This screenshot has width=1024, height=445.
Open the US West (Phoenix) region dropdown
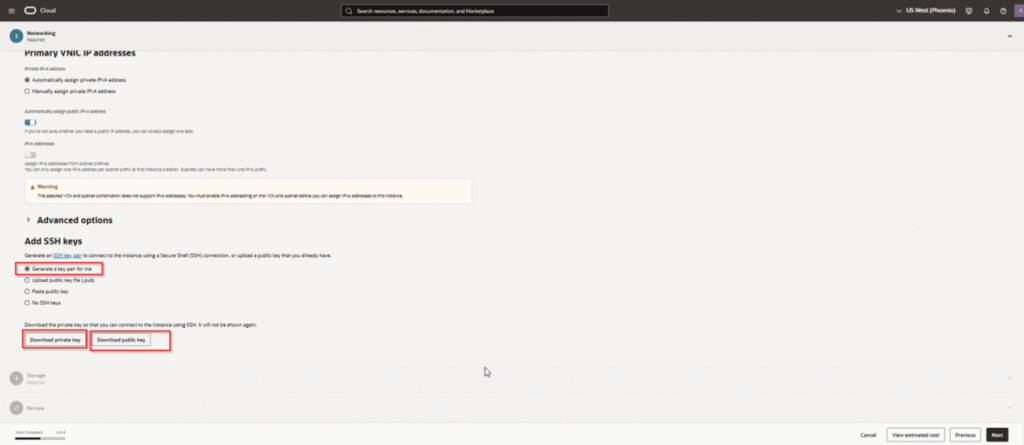[x=926, y=11]
